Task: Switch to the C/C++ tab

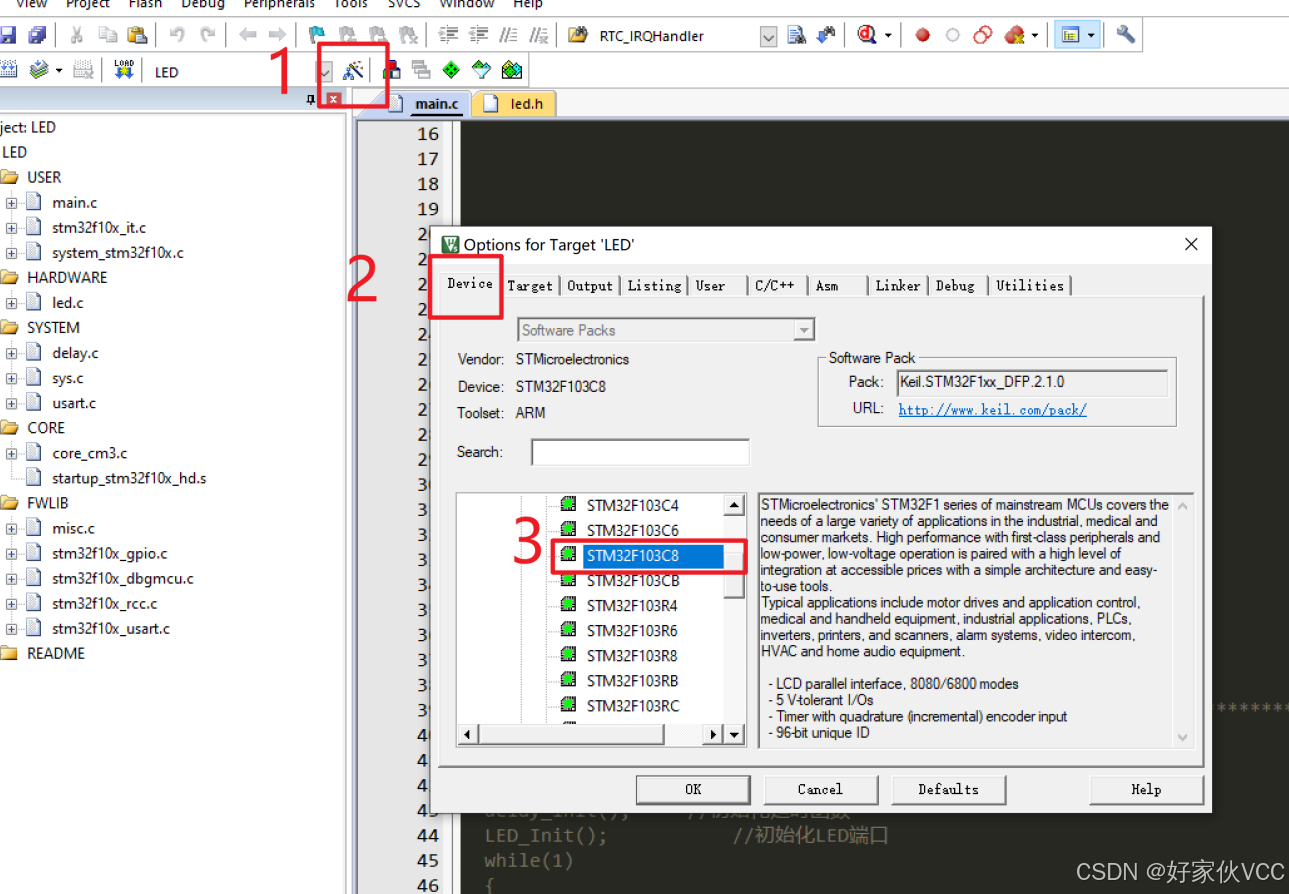Action: (x=775, y=286)
